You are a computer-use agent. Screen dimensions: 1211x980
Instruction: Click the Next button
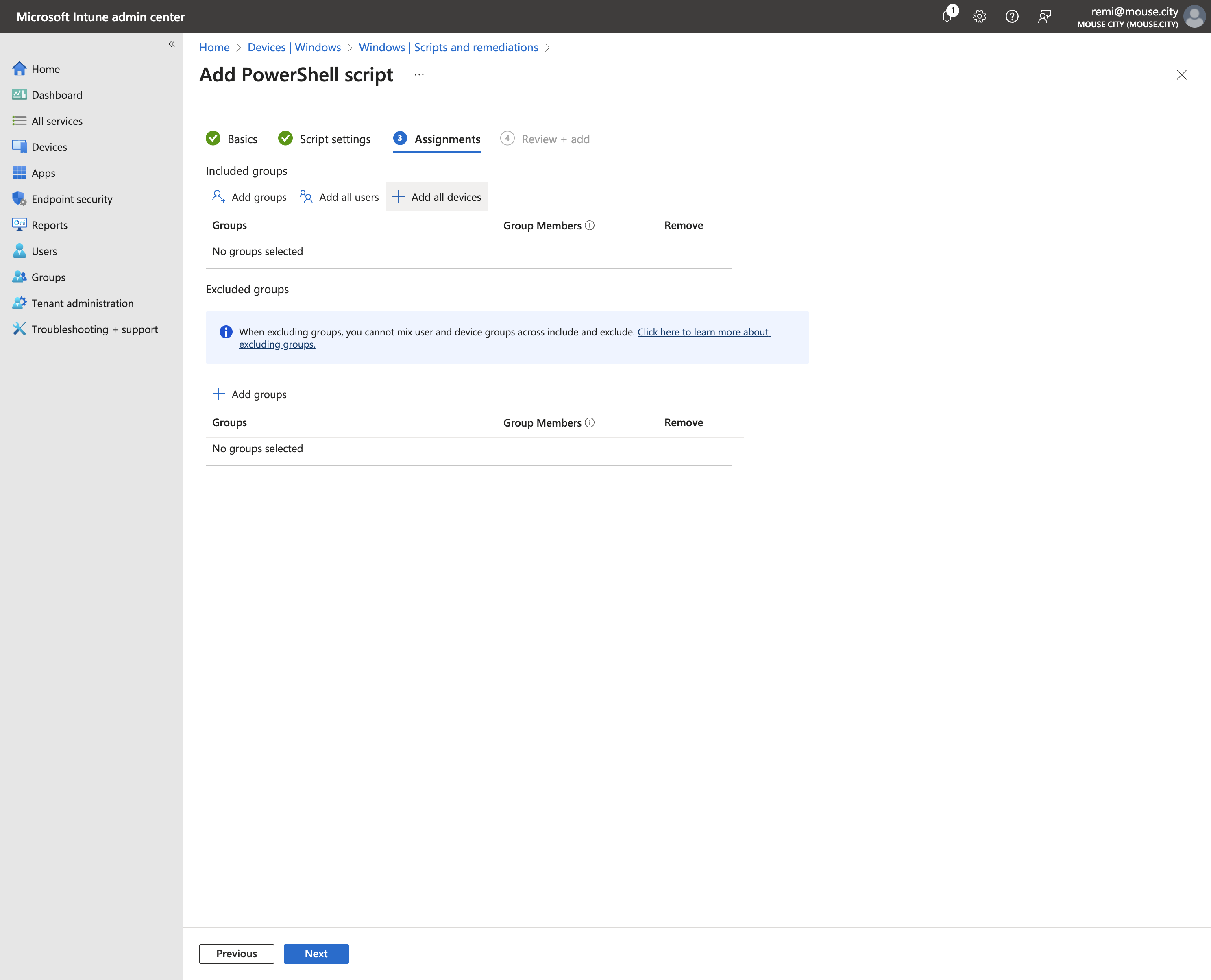click(x=316, y=954)
